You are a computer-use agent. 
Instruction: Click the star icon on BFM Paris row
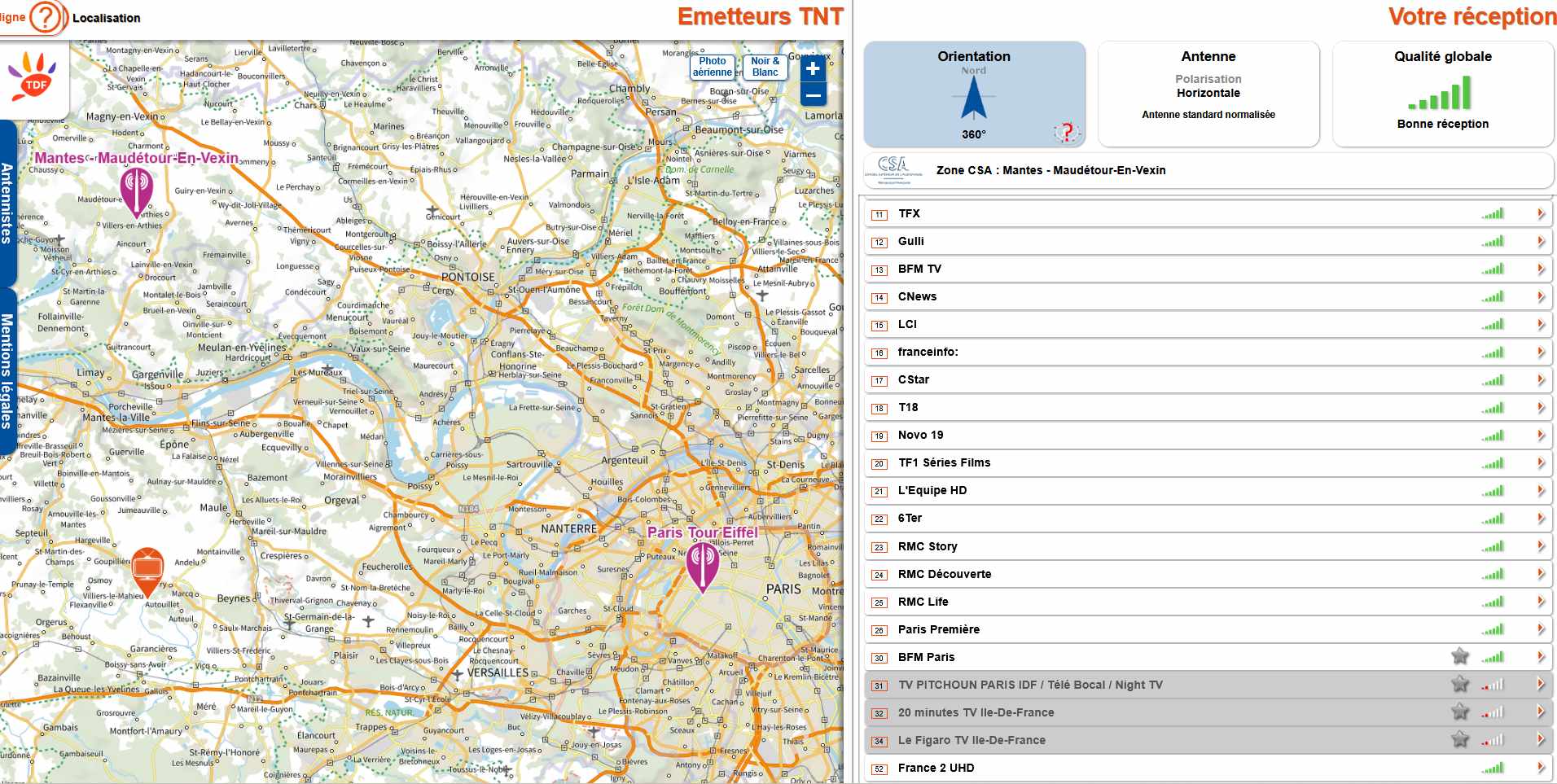[1460, 656]
